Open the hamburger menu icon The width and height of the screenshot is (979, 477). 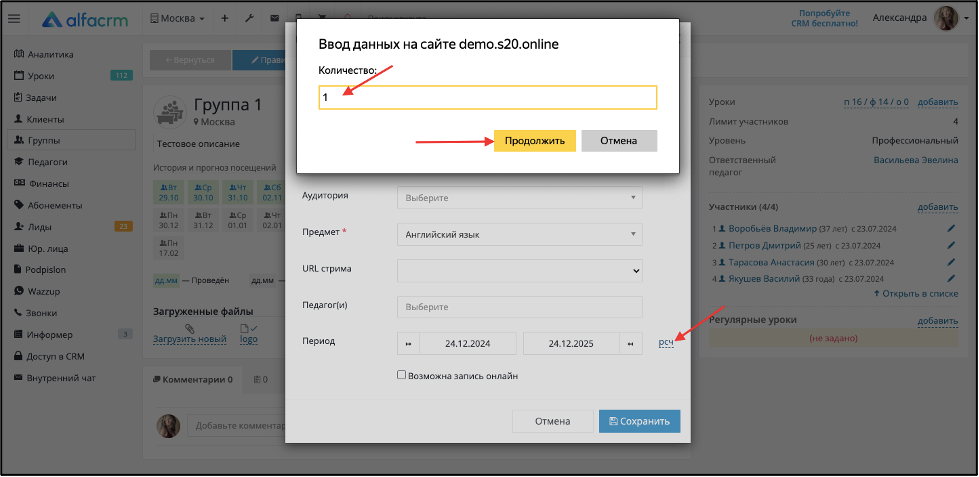(14, 19)
